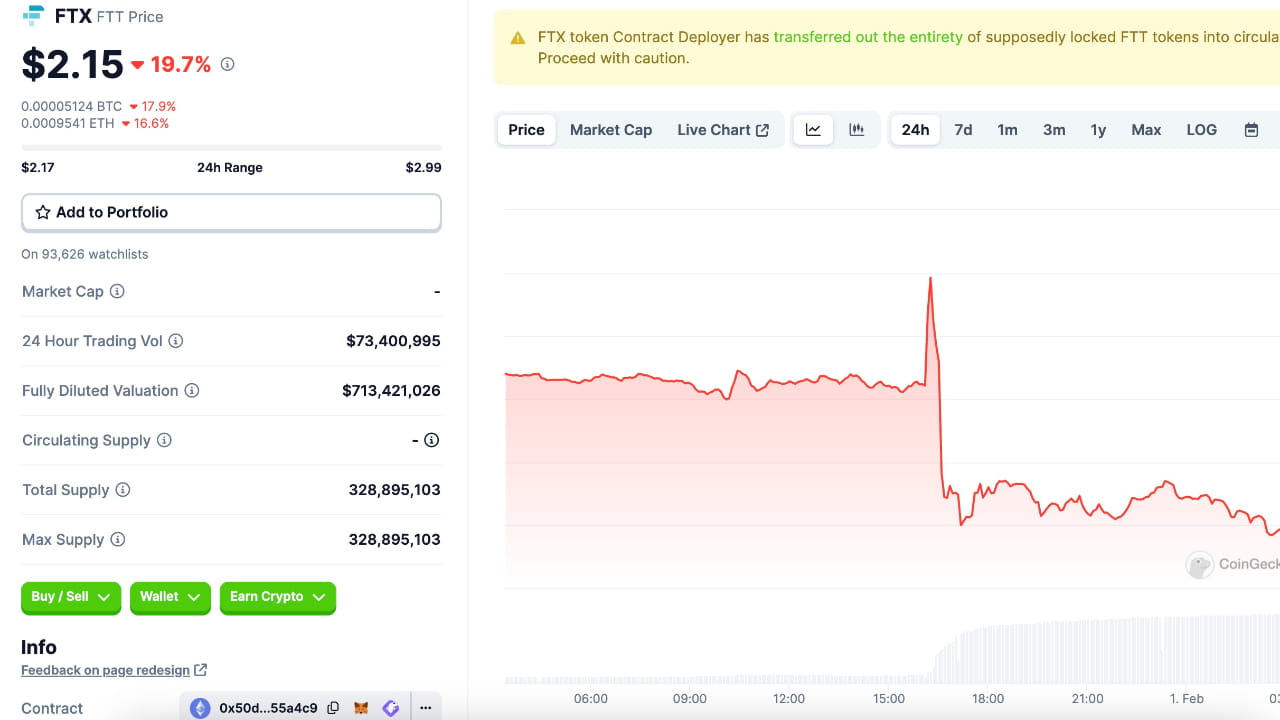The width and height of the screenshot is (1280, 720).
Task: Expand the Buy / Sell dropdown
Action: [70, 598]
